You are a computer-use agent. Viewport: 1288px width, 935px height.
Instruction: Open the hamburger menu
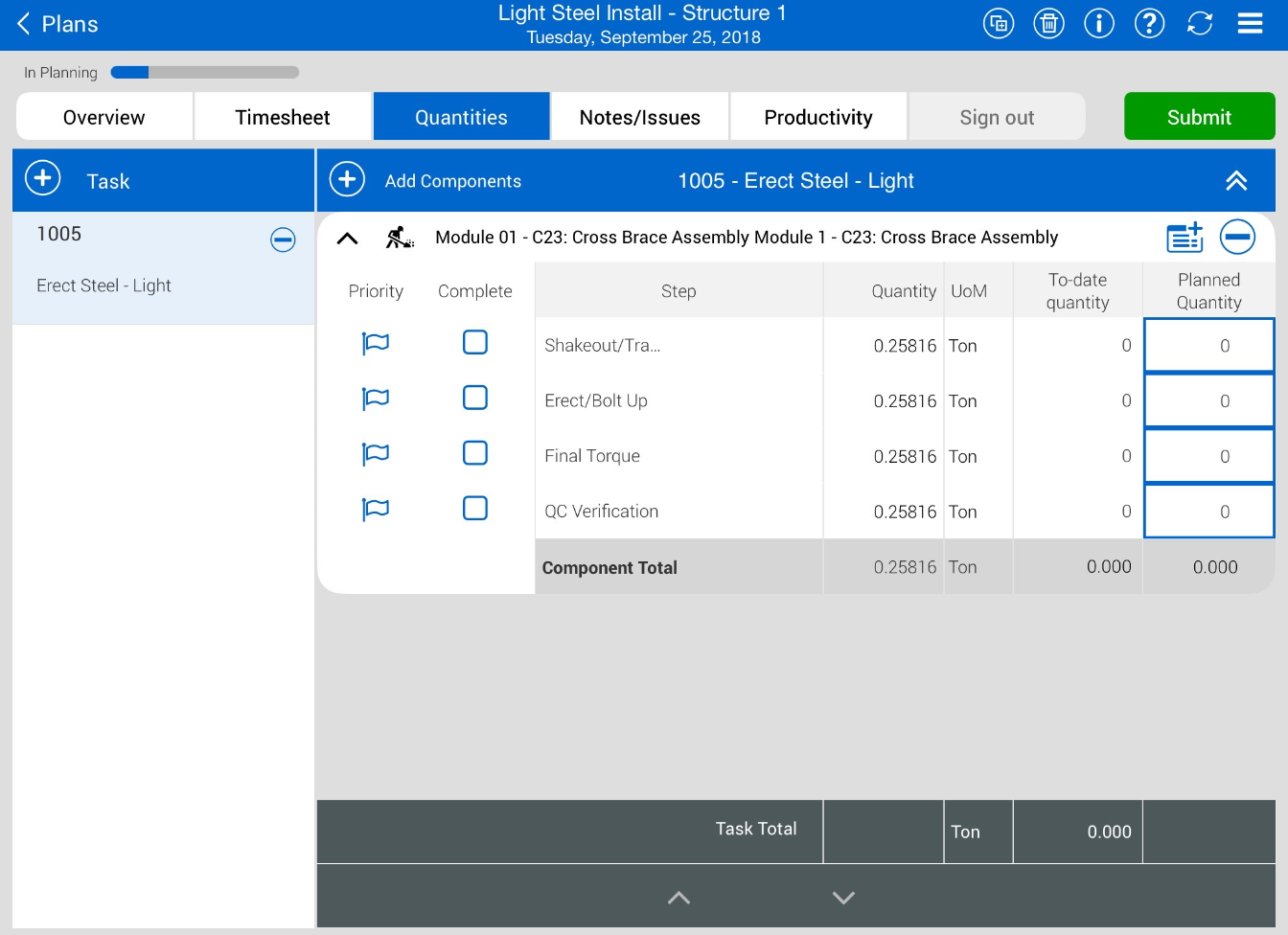pos(1250,23)
